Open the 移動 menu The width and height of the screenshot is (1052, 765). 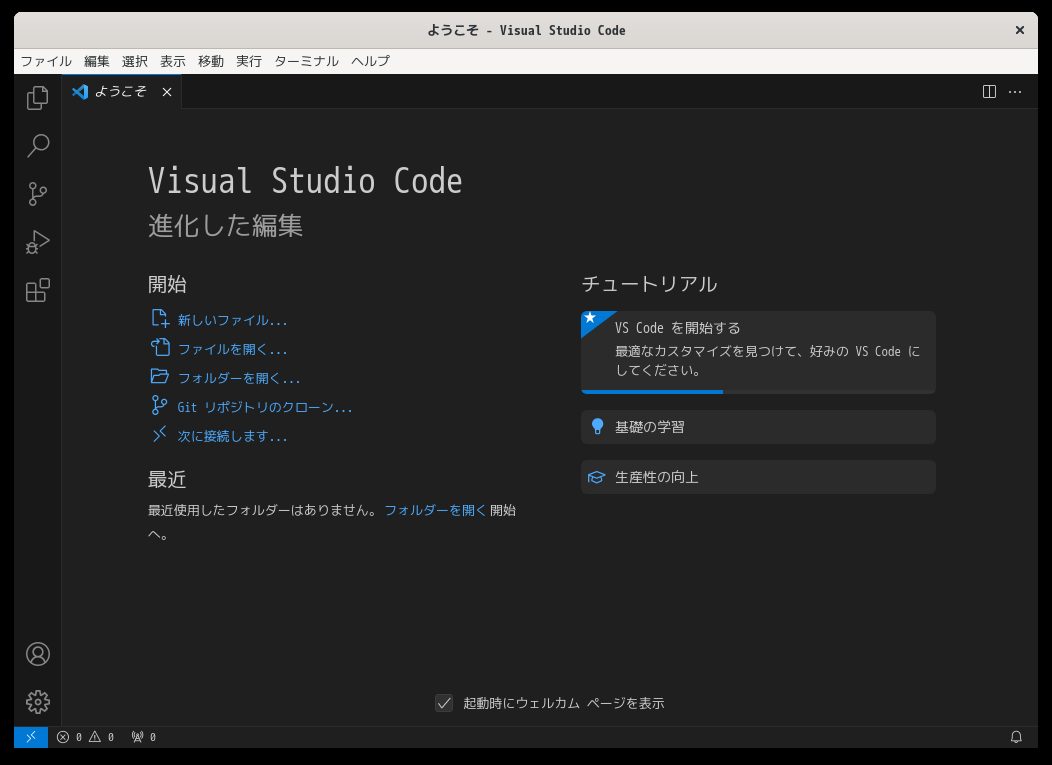[x=211, y=61]
